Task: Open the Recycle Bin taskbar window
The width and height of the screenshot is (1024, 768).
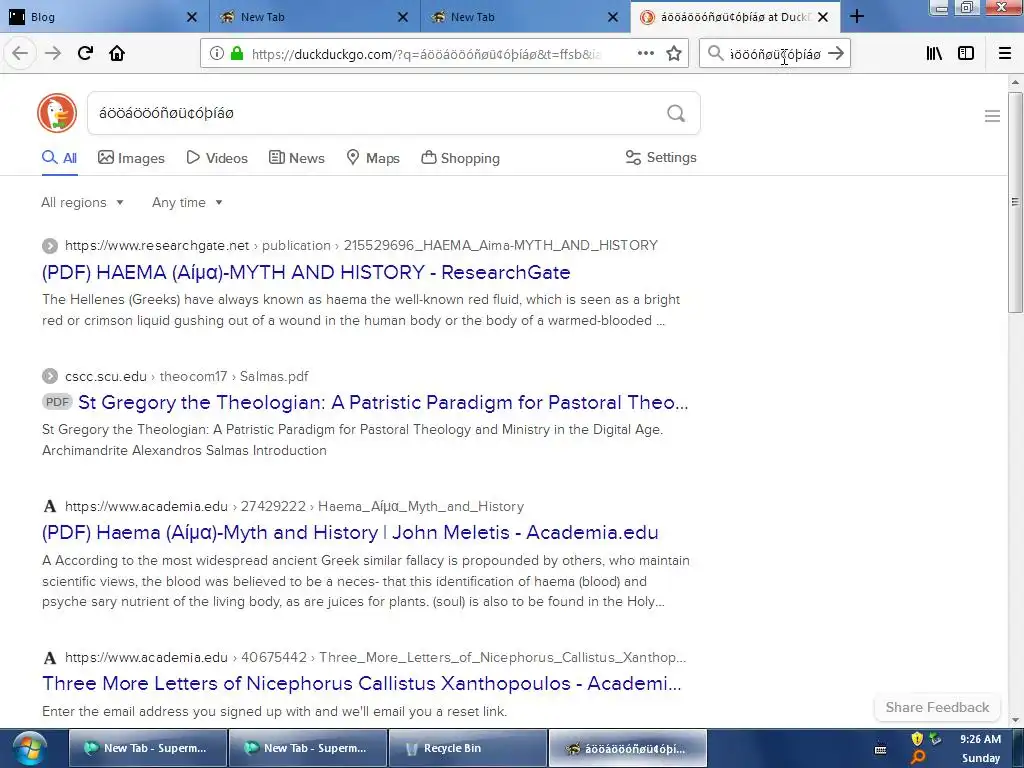Action: [468, 748]
